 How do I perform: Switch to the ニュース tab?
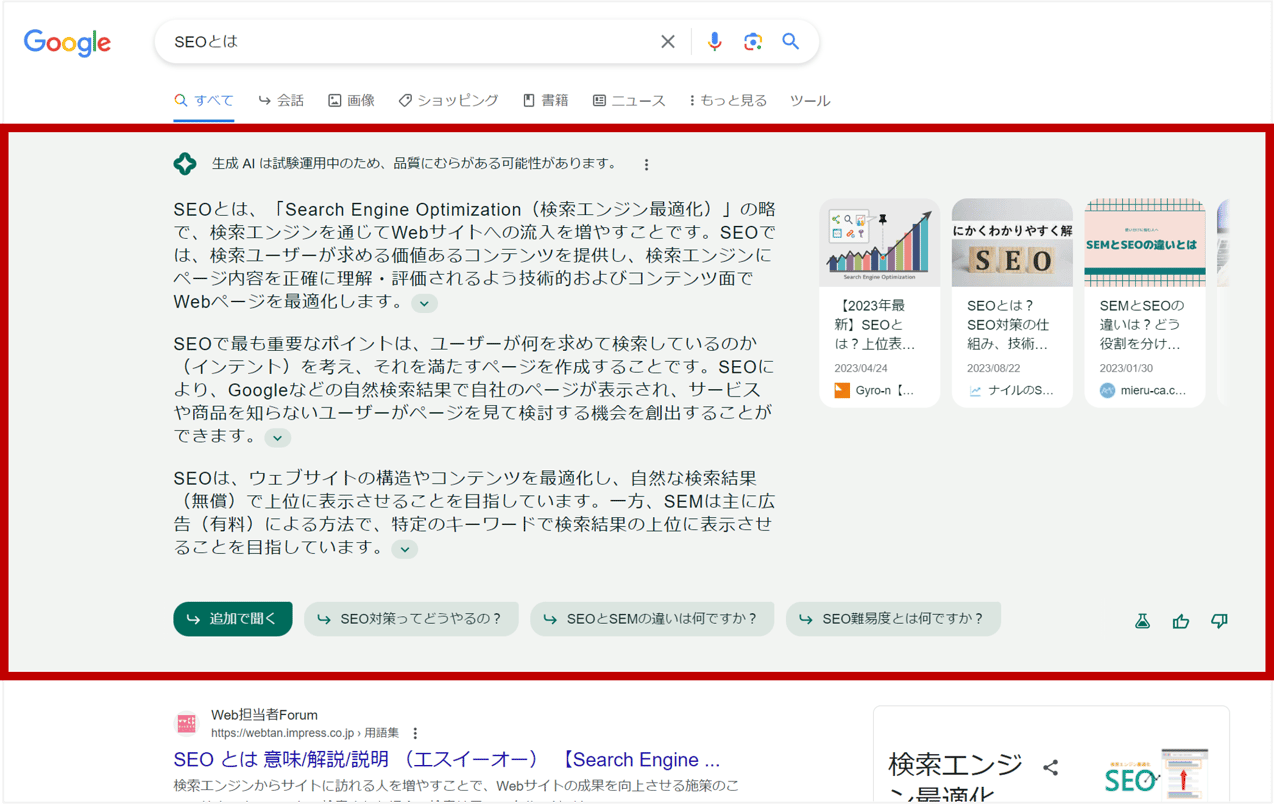click(628, 100)
